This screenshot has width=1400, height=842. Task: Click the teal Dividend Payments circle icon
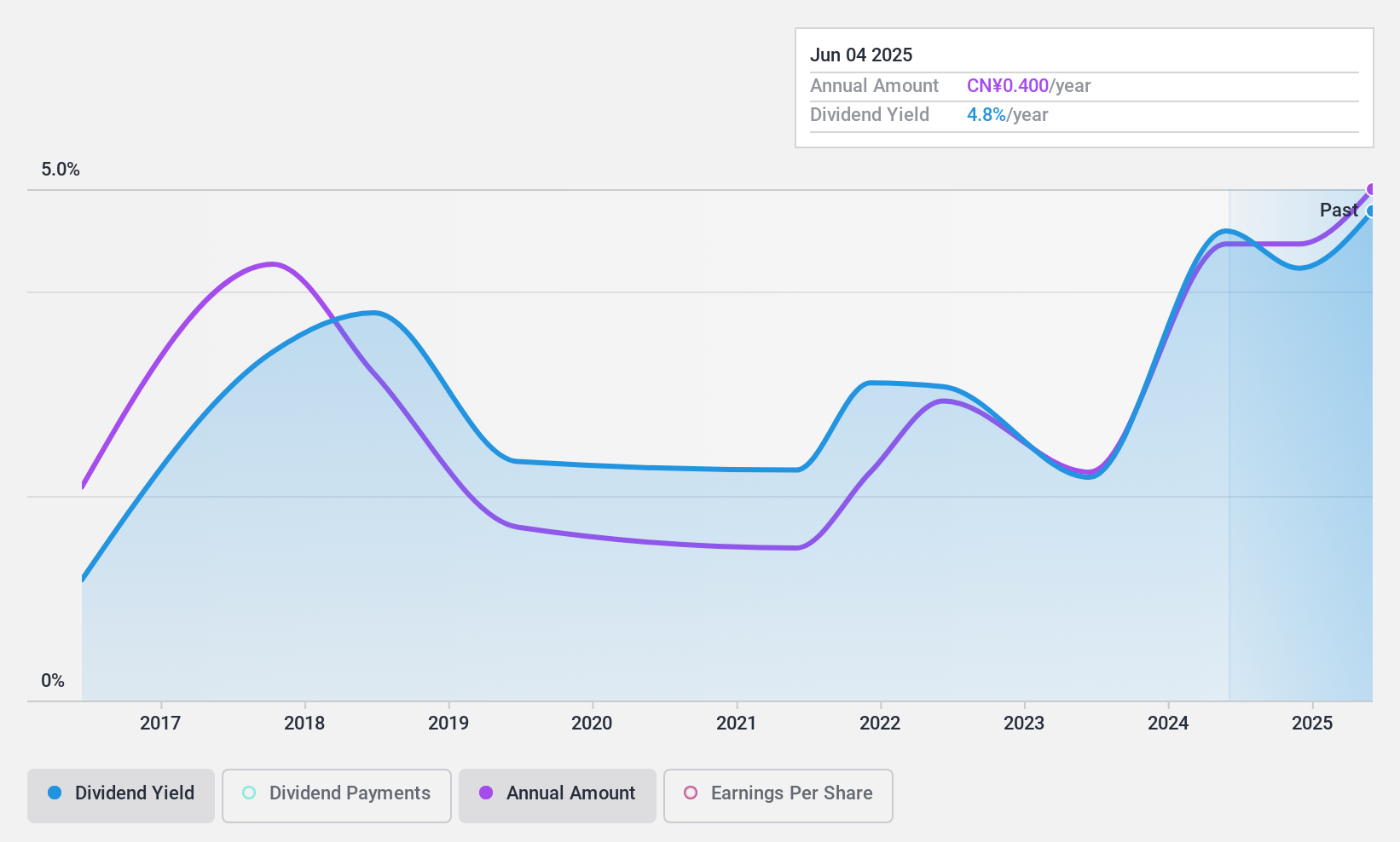coord(249,793)
